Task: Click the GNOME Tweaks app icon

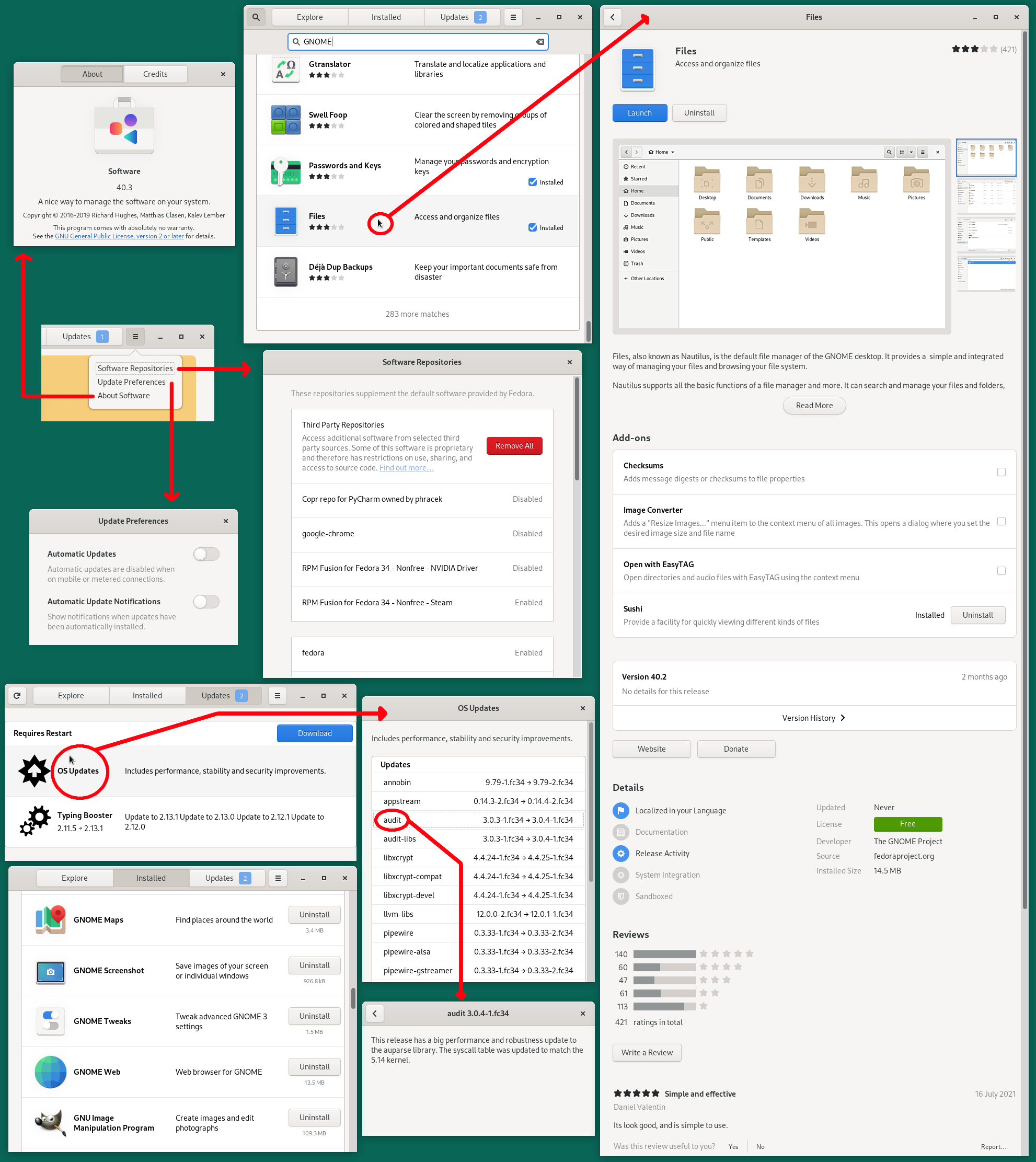Action: (x=50, y=1021)
